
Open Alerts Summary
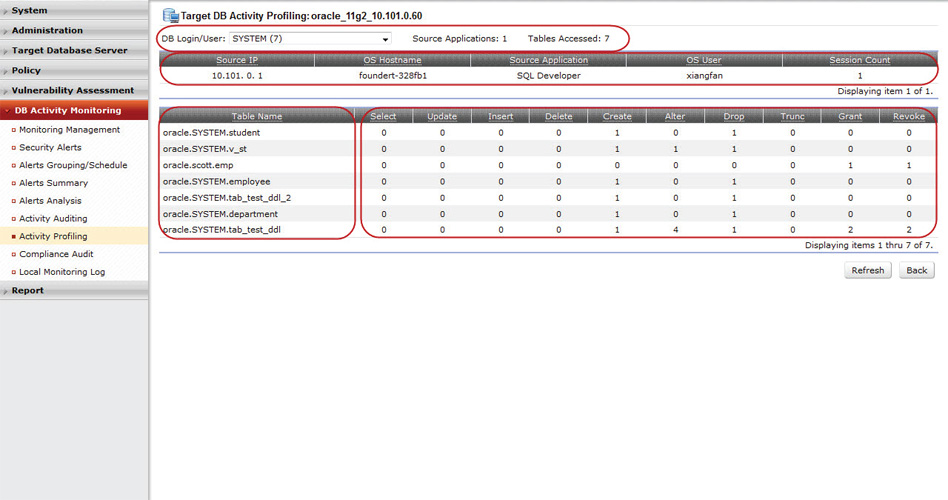pyautogui.click(x=53, y=183)
